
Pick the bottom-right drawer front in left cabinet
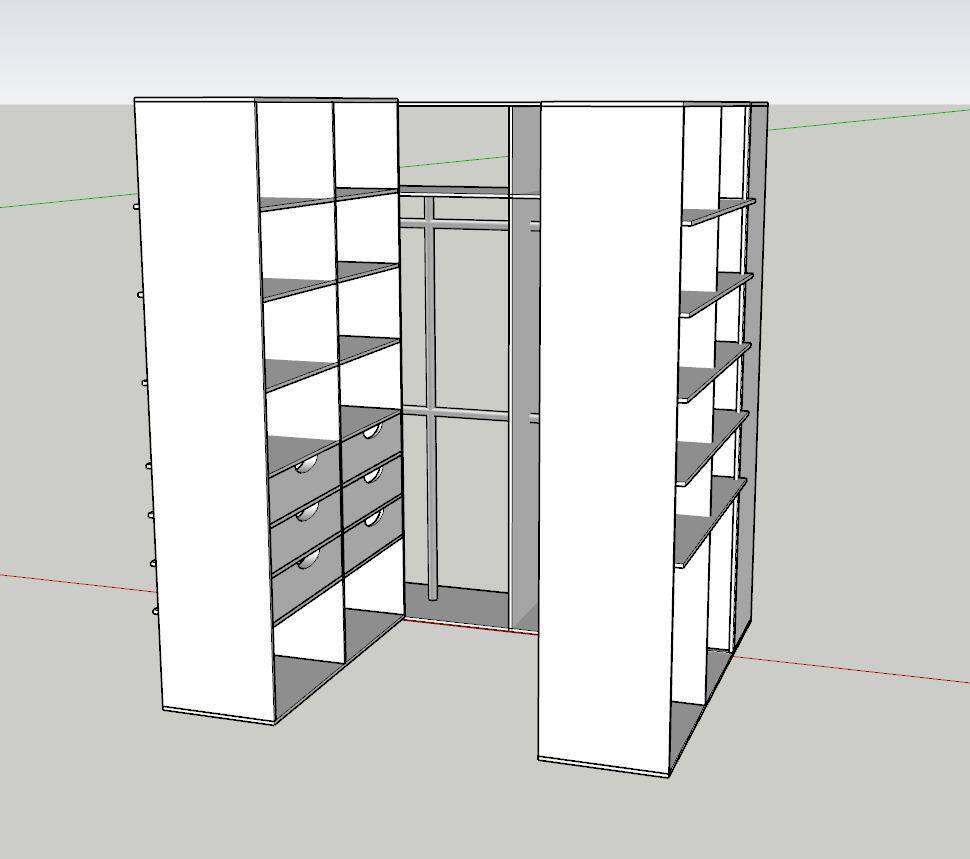pos(372,538)
